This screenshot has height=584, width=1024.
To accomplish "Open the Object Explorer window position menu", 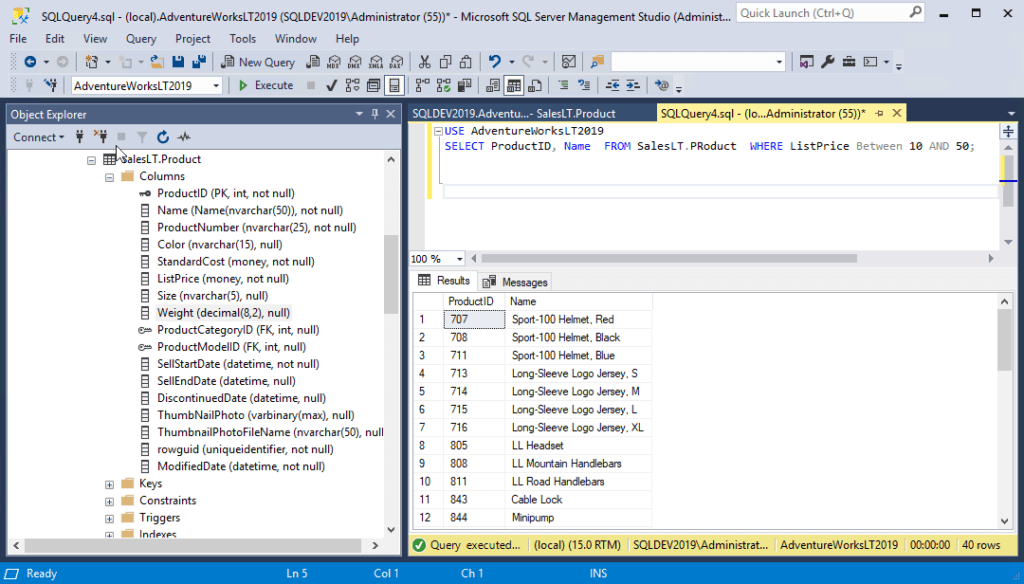I will pos(359,114).
